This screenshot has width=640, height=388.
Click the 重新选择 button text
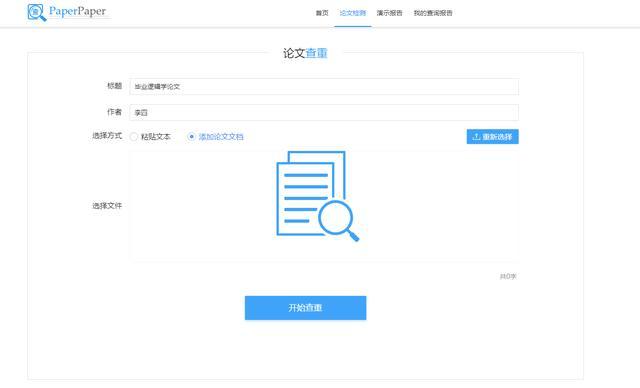pos(497,137)
